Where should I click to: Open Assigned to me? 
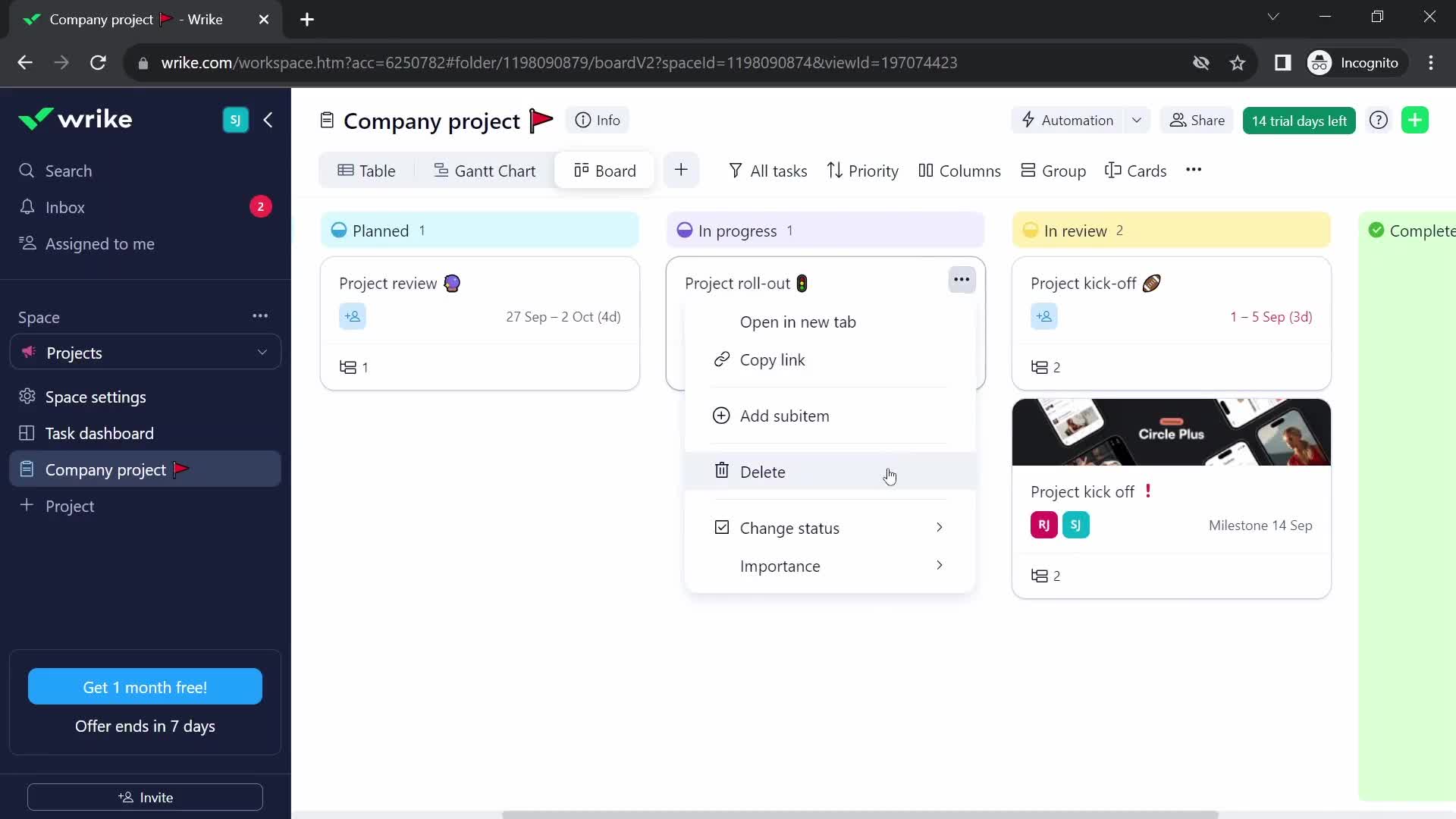(x=145, y=243)
